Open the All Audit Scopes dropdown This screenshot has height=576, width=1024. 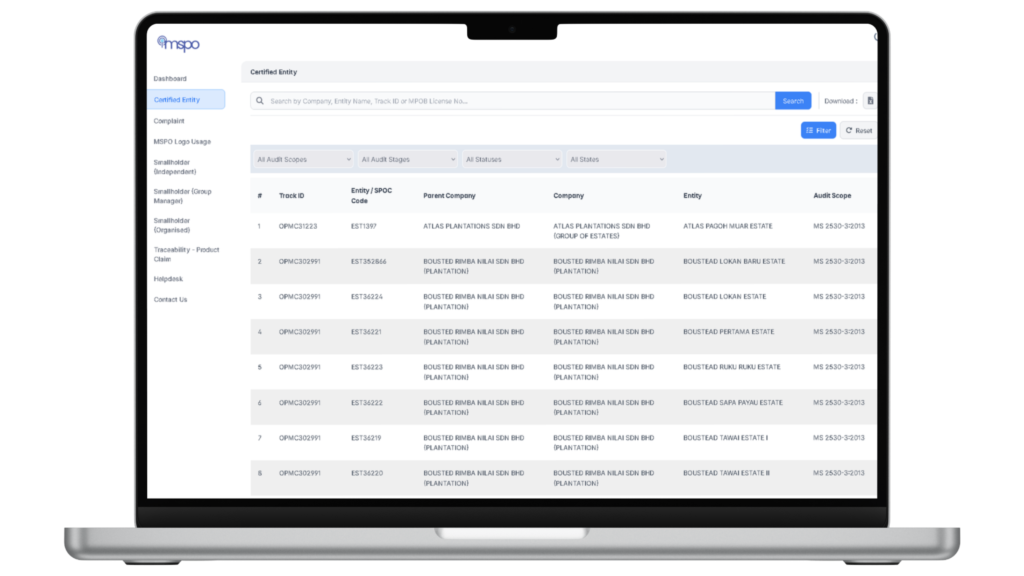[x=302, y=159]
